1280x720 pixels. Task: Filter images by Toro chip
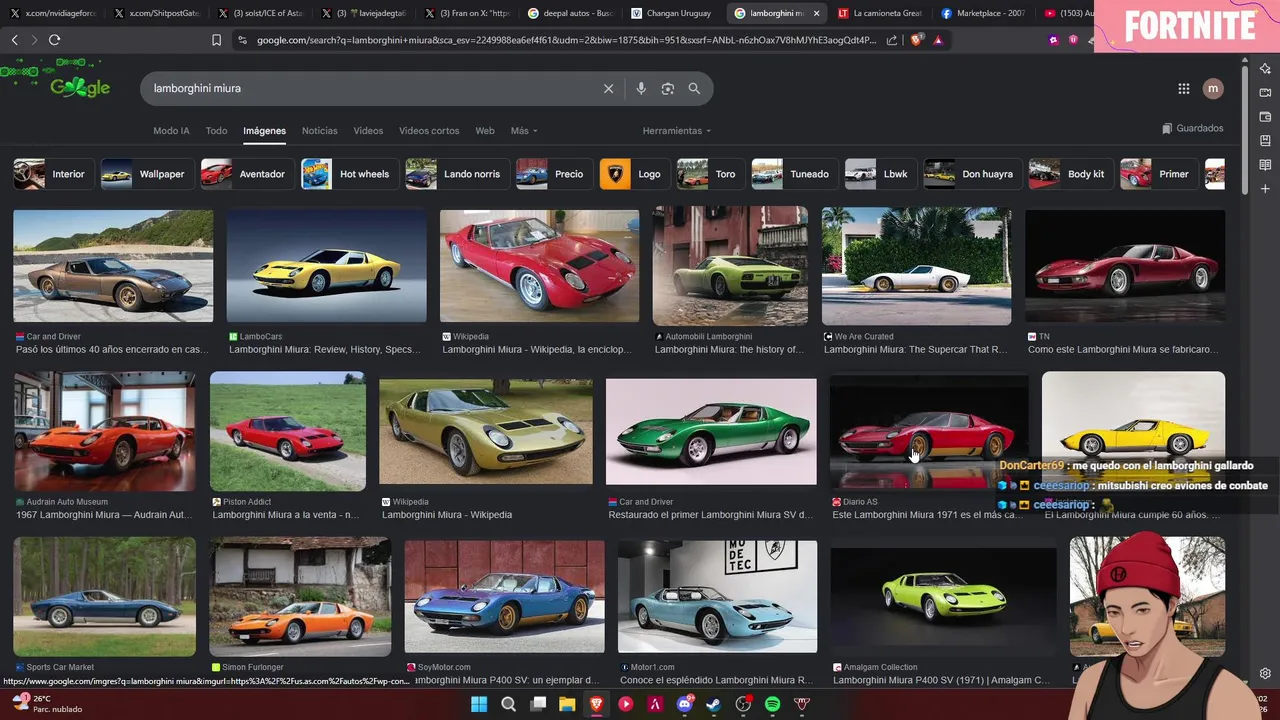point(709,174)
